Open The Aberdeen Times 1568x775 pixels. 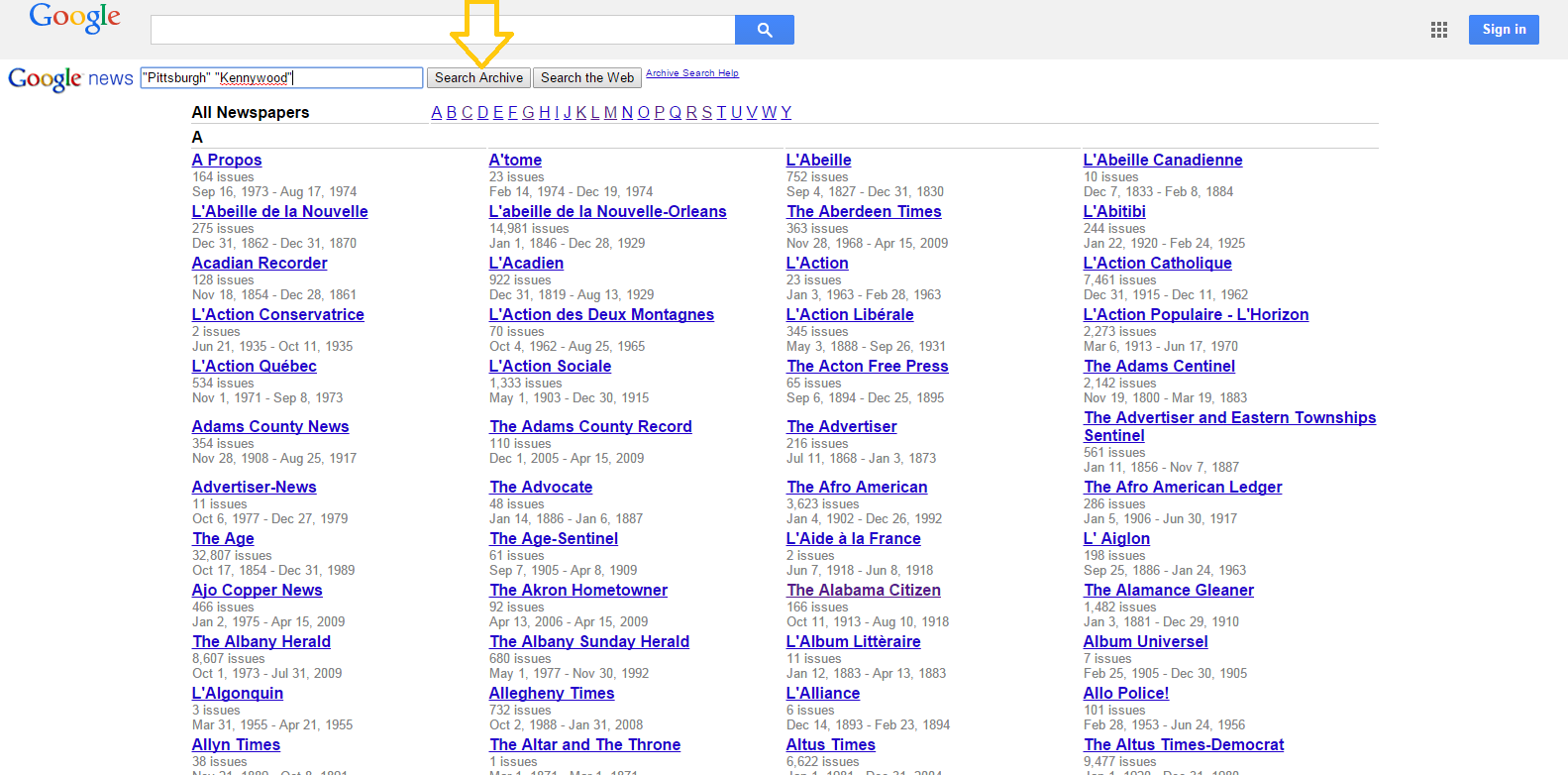[x=865, y=212]
